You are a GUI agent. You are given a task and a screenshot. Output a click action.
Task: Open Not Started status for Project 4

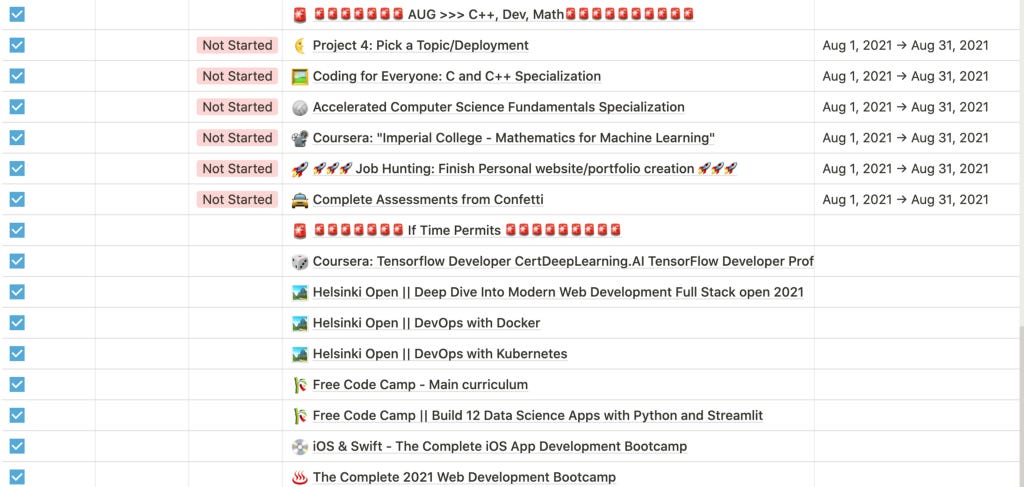[237, 45]
